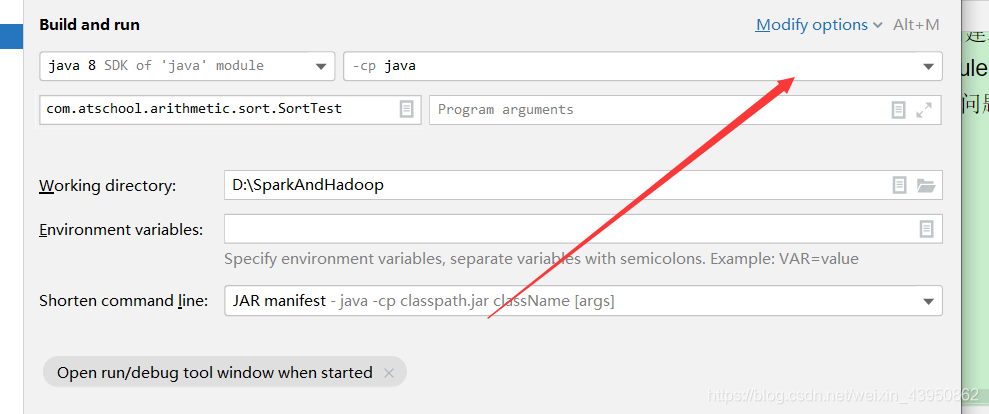Click Working directory insert-macro document icon
Viewport: 989px width, 414px height.
(899, 185)
